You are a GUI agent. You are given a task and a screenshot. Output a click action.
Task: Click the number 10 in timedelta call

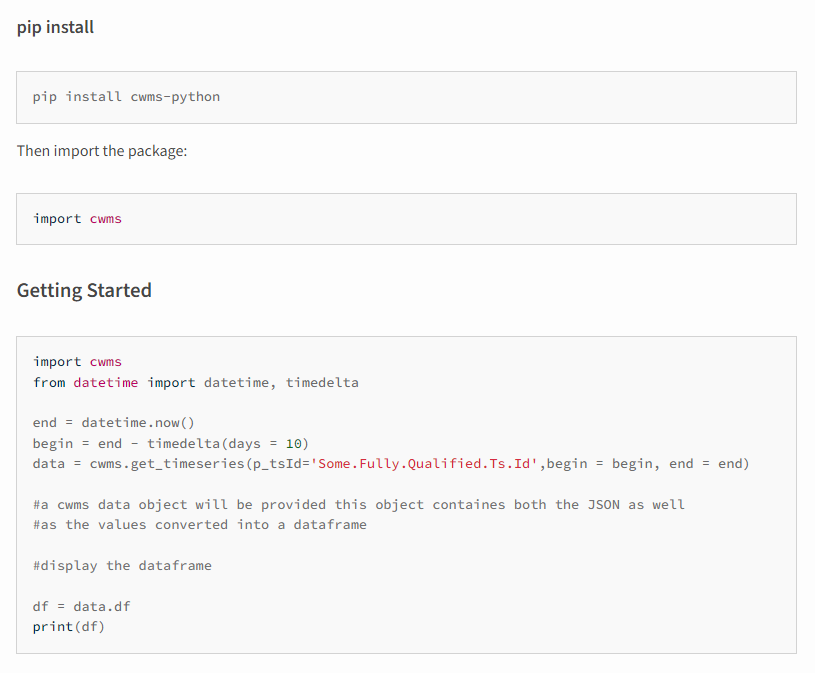[294, 443]
